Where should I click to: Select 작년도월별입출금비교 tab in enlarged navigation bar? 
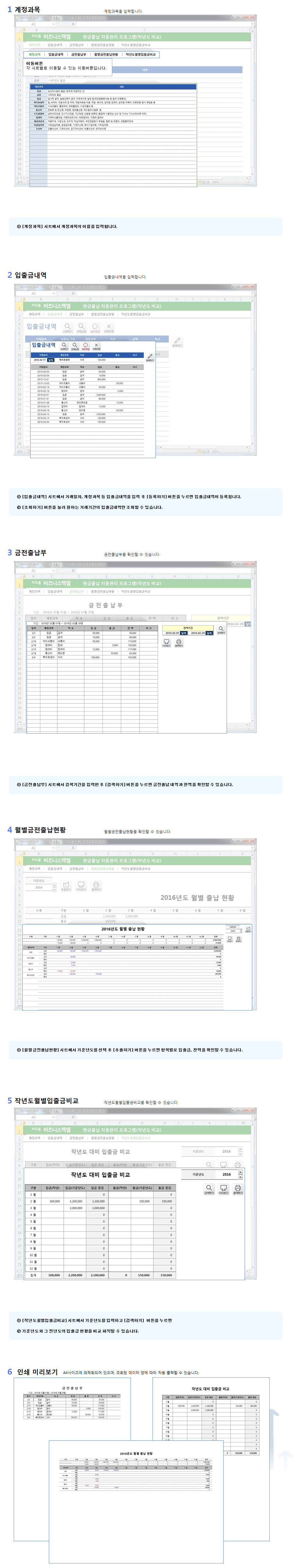click(x=140, y=54)
